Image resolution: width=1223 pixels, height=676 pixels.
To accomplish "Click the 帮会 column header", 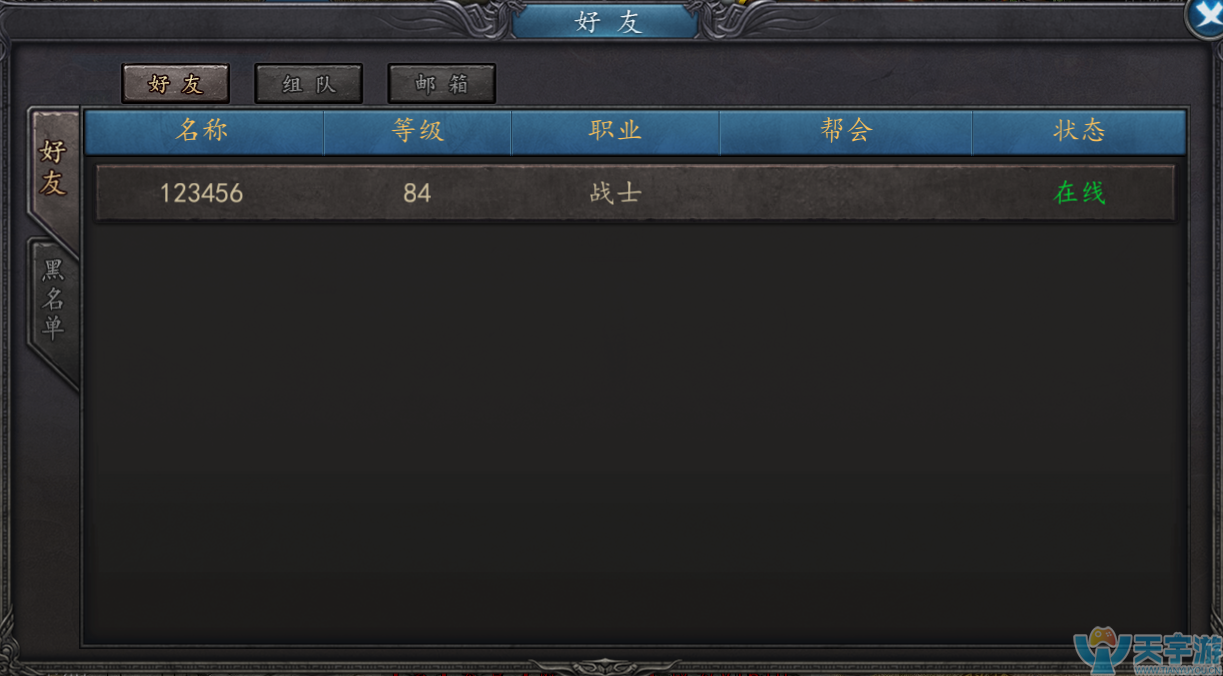I will click(x=846, y=131).
